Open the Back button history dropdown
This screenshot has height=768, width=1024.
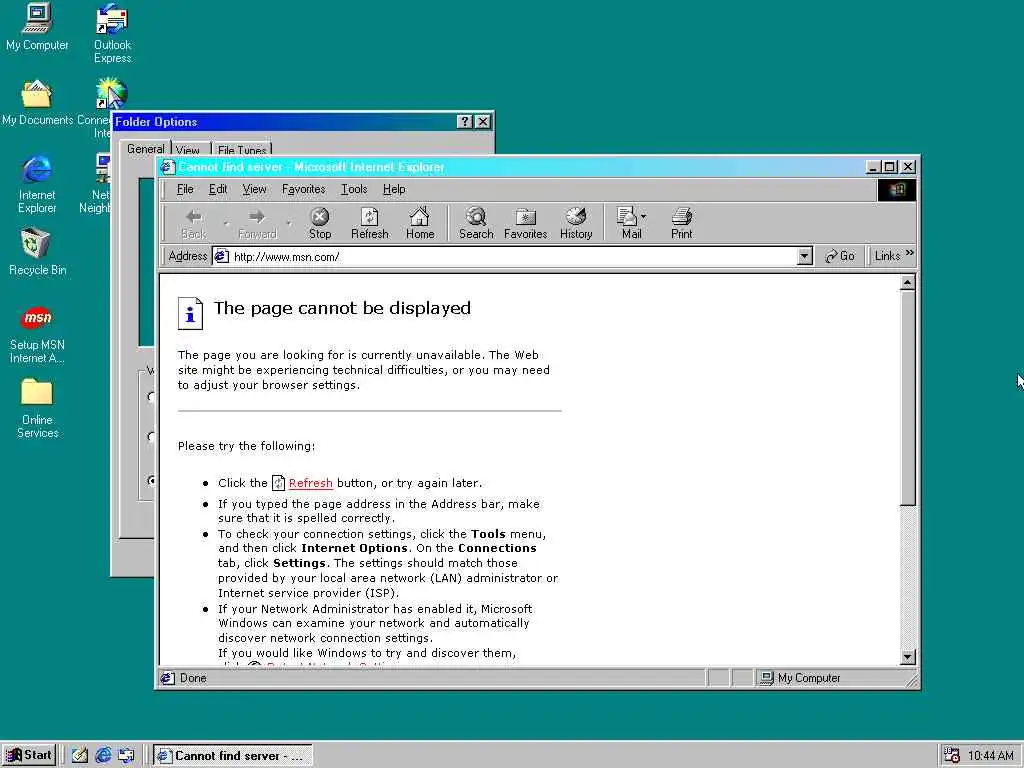coord(226,223)
